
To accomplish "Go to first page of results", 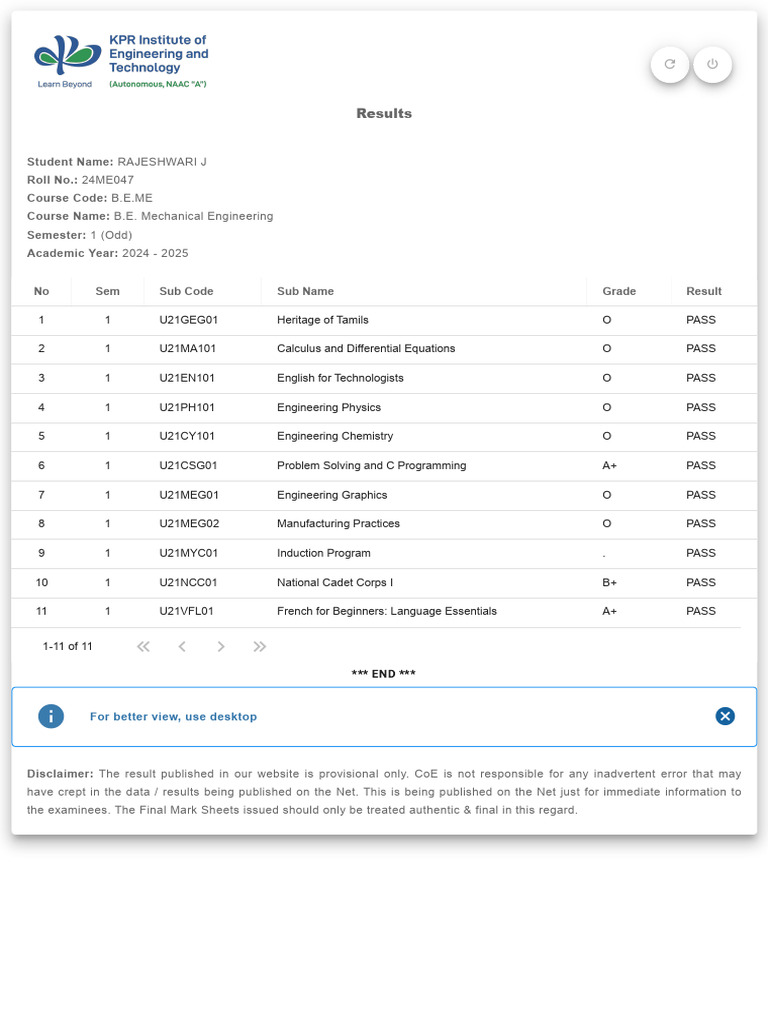I will (x=143, y=647).
